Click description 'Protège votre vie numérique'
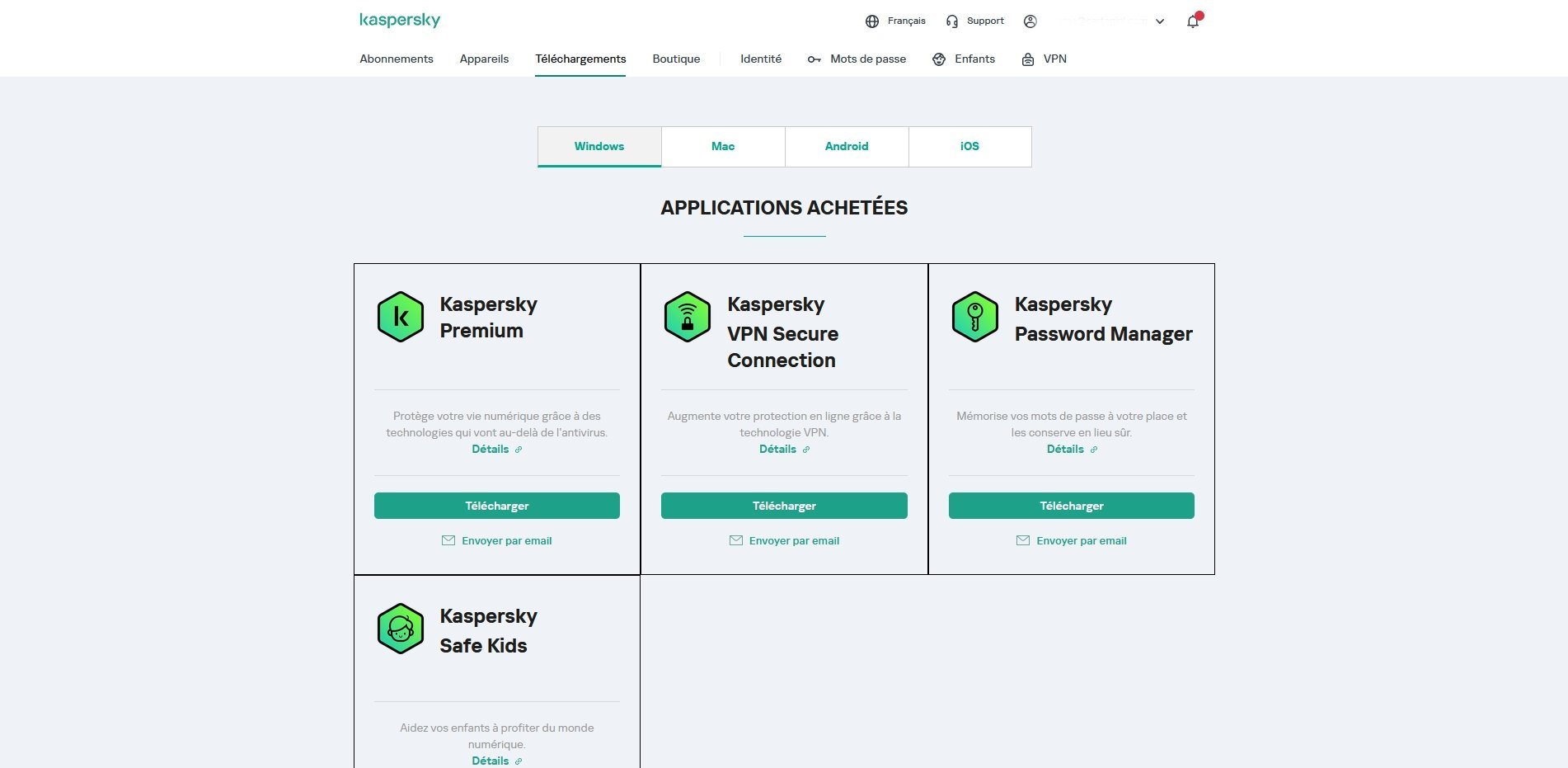 (497, 424)
